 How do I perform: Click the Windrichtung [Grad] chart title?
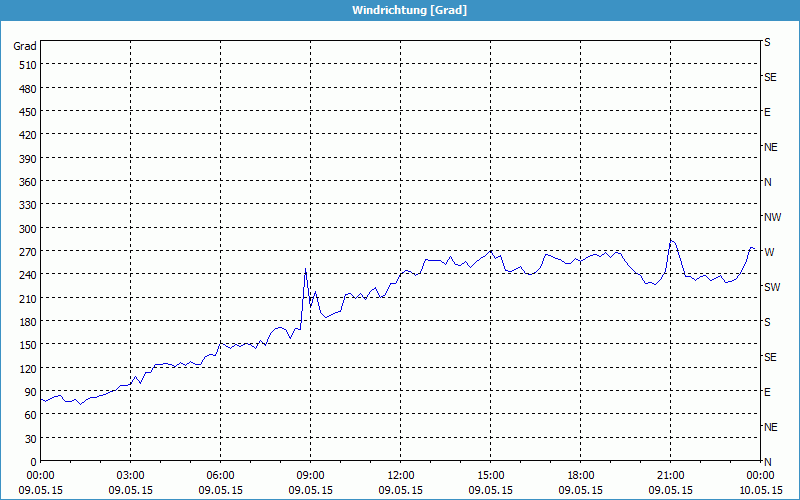point(400,10)
